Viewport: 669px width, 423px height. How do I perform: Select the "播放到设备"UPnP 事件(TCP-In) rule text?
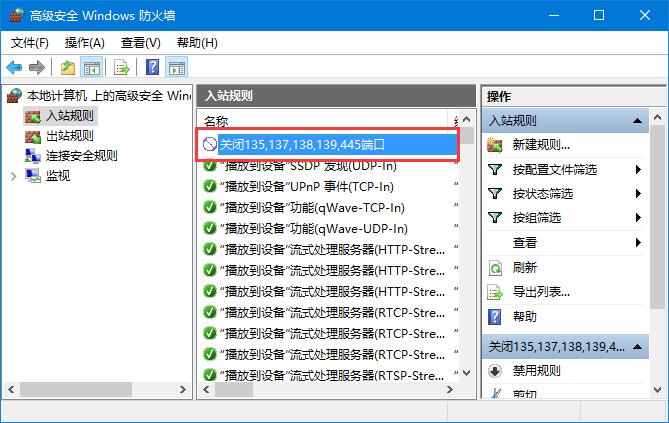click(x=307, y=187)
